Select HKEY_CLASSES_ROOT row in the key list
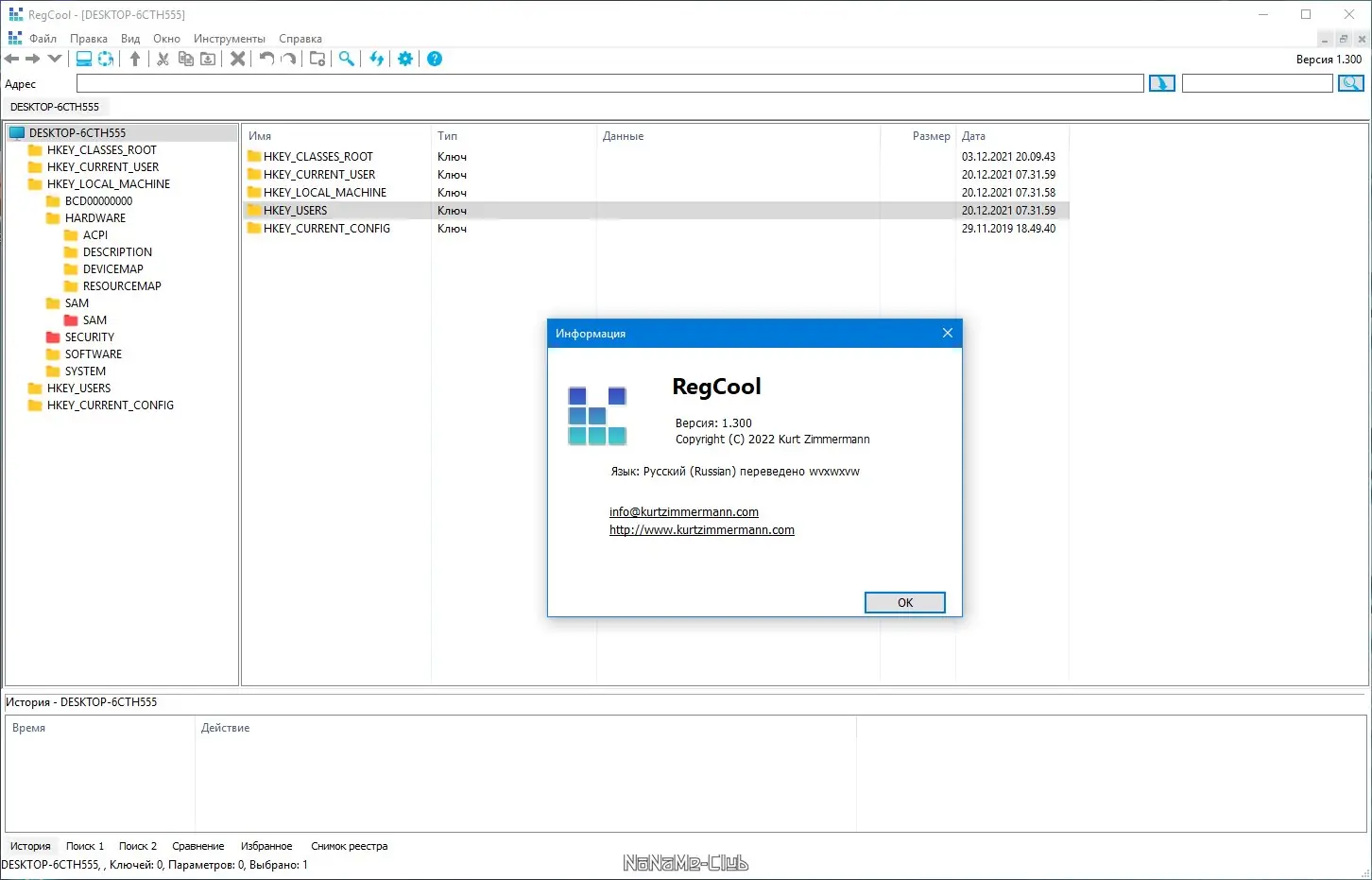Screen dimensions: 1372x880 coord(656,157)
